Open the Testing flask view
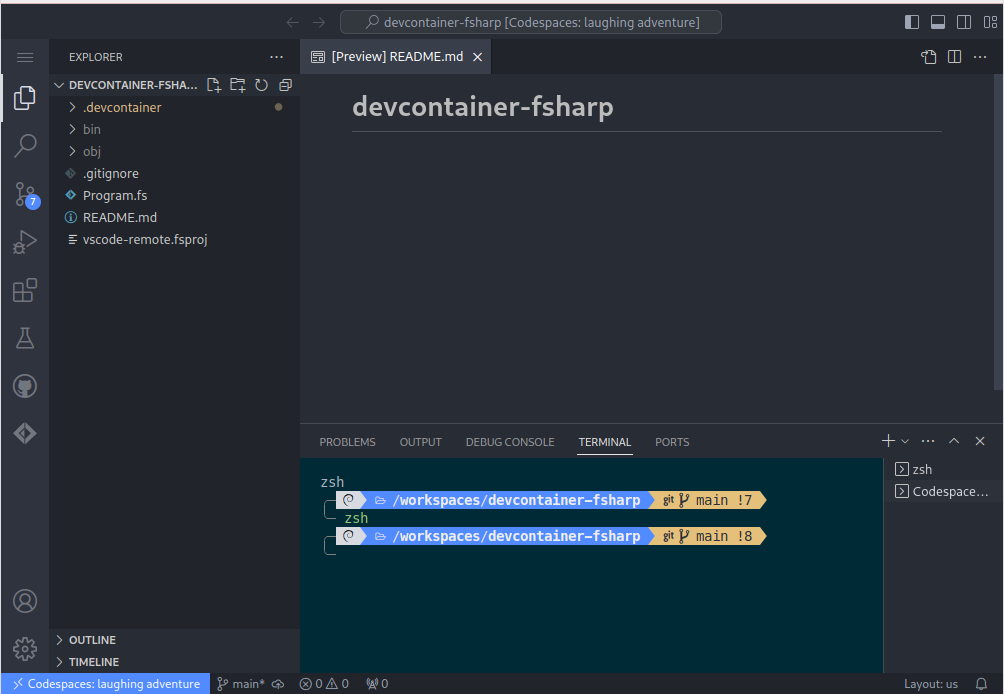This screenshot has height=694, width=1004. (x=25, y=338)
